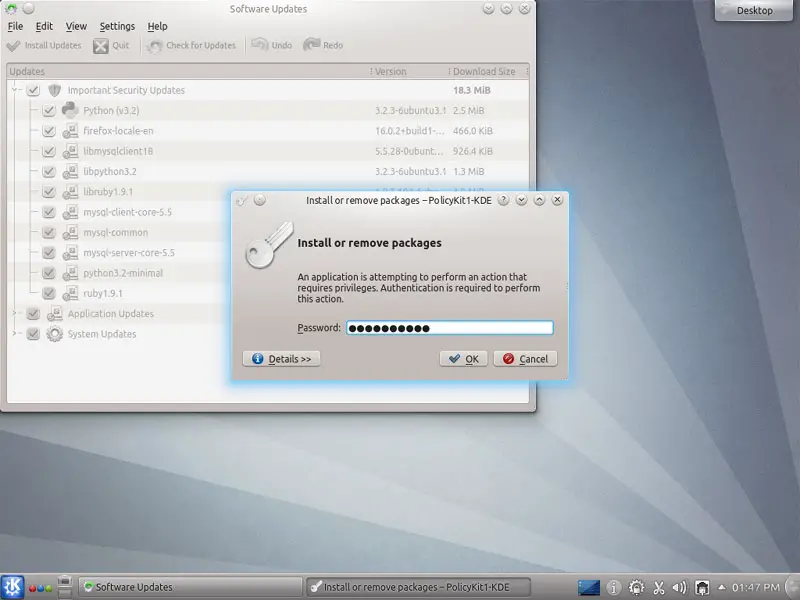Expand the System Updates group
This screenshot has width=800, height=600.
click(x=15, y=334)
